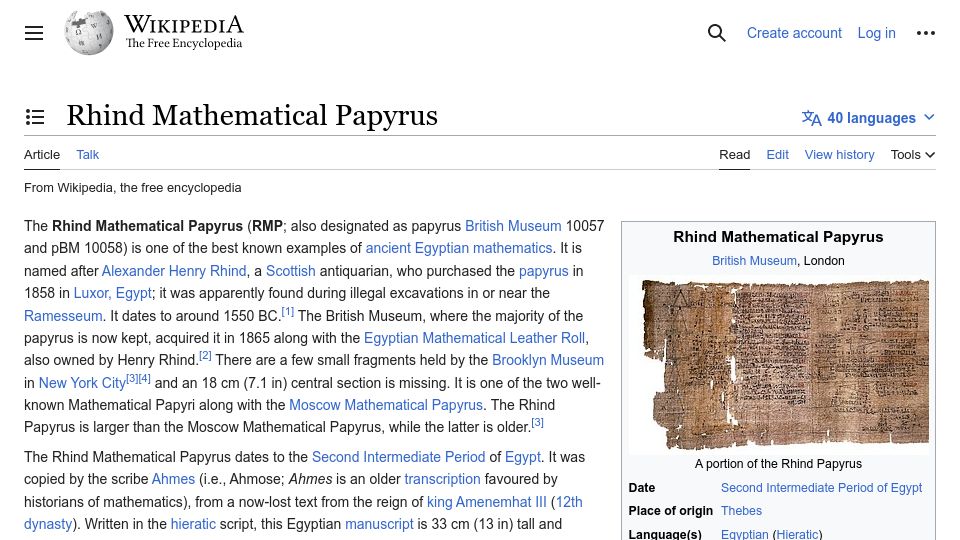The height and width of the screenshot is (540, 960).
Task: Click the Rhind Mathematical Papyrus page heading
Action: [252, 116]
